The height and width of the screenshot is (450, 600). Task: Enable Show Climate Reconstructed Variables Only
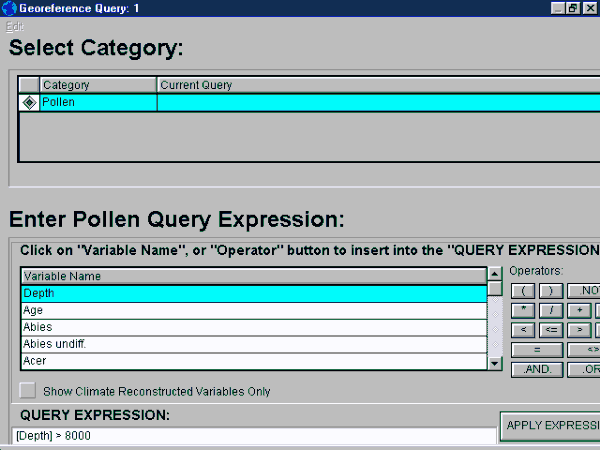coord(29,391)
